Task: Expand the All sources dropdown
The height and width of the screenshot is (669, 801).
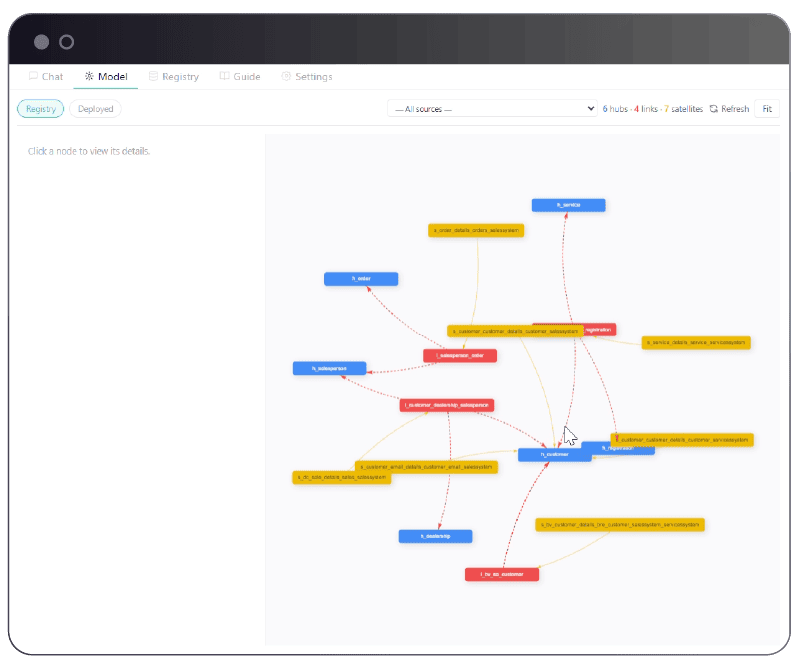Action: tap(492, 109)
